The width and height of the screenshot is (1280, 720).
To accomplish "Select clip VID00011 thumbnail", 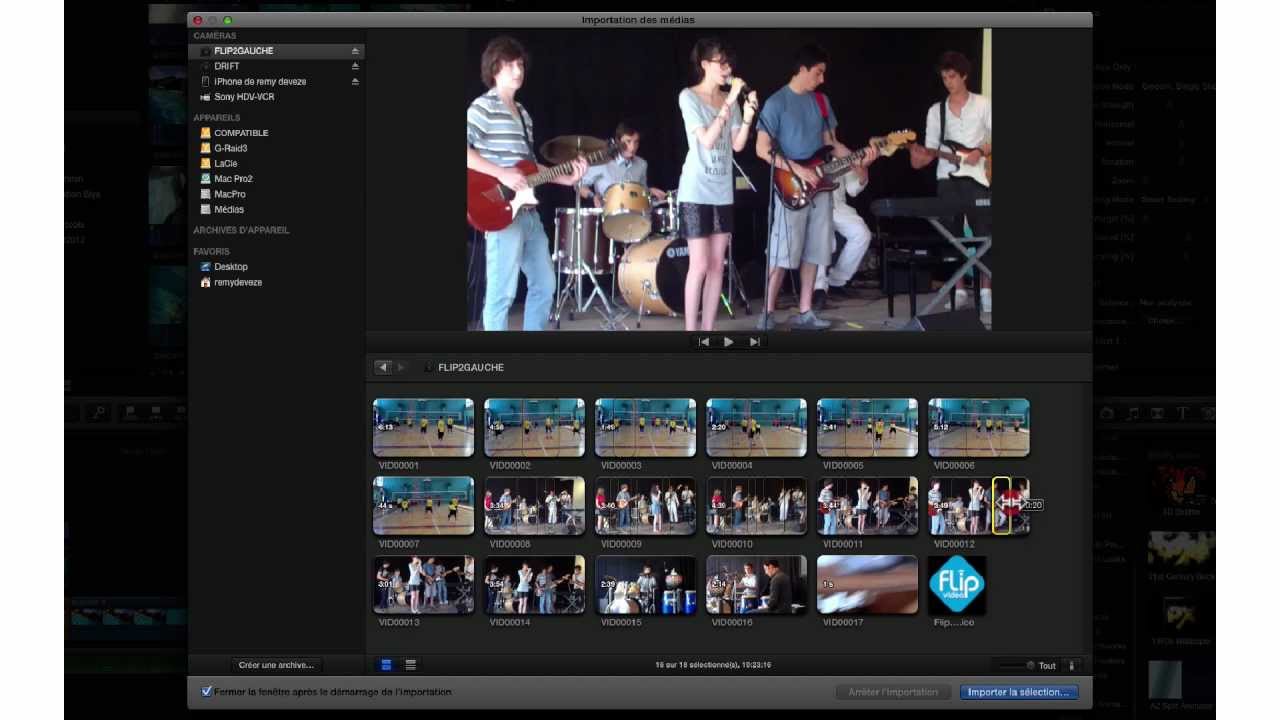I will [x=867, y=505].
